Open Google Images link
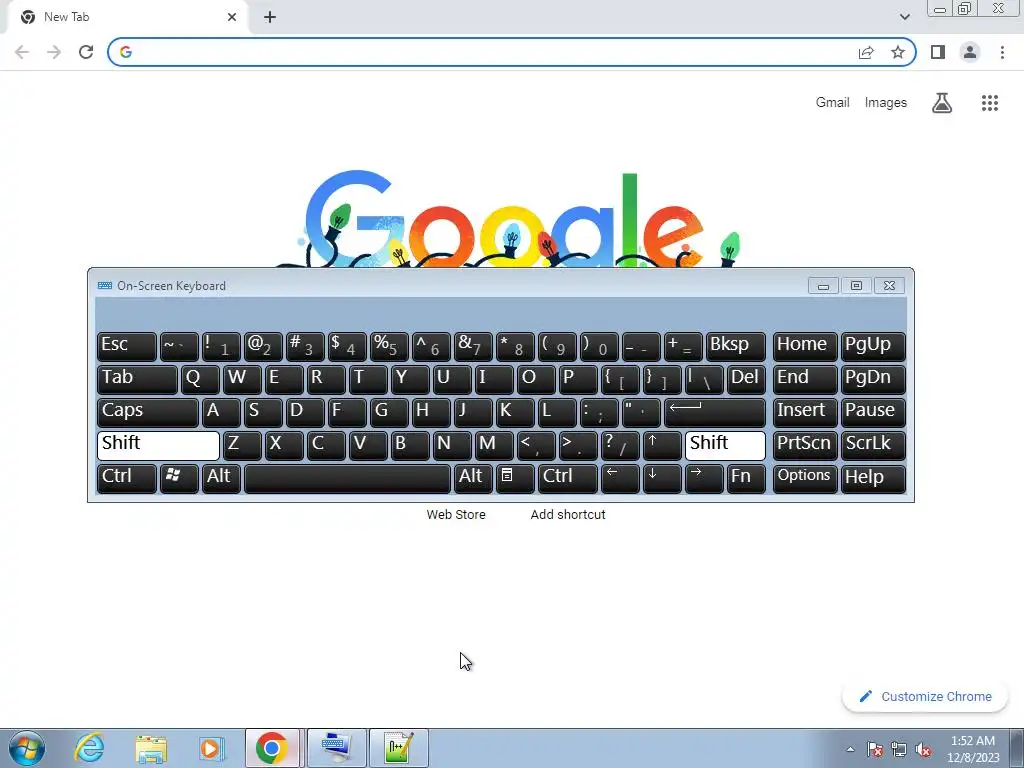This screenshot has height=768, width=1024. (x=886, y=103)
